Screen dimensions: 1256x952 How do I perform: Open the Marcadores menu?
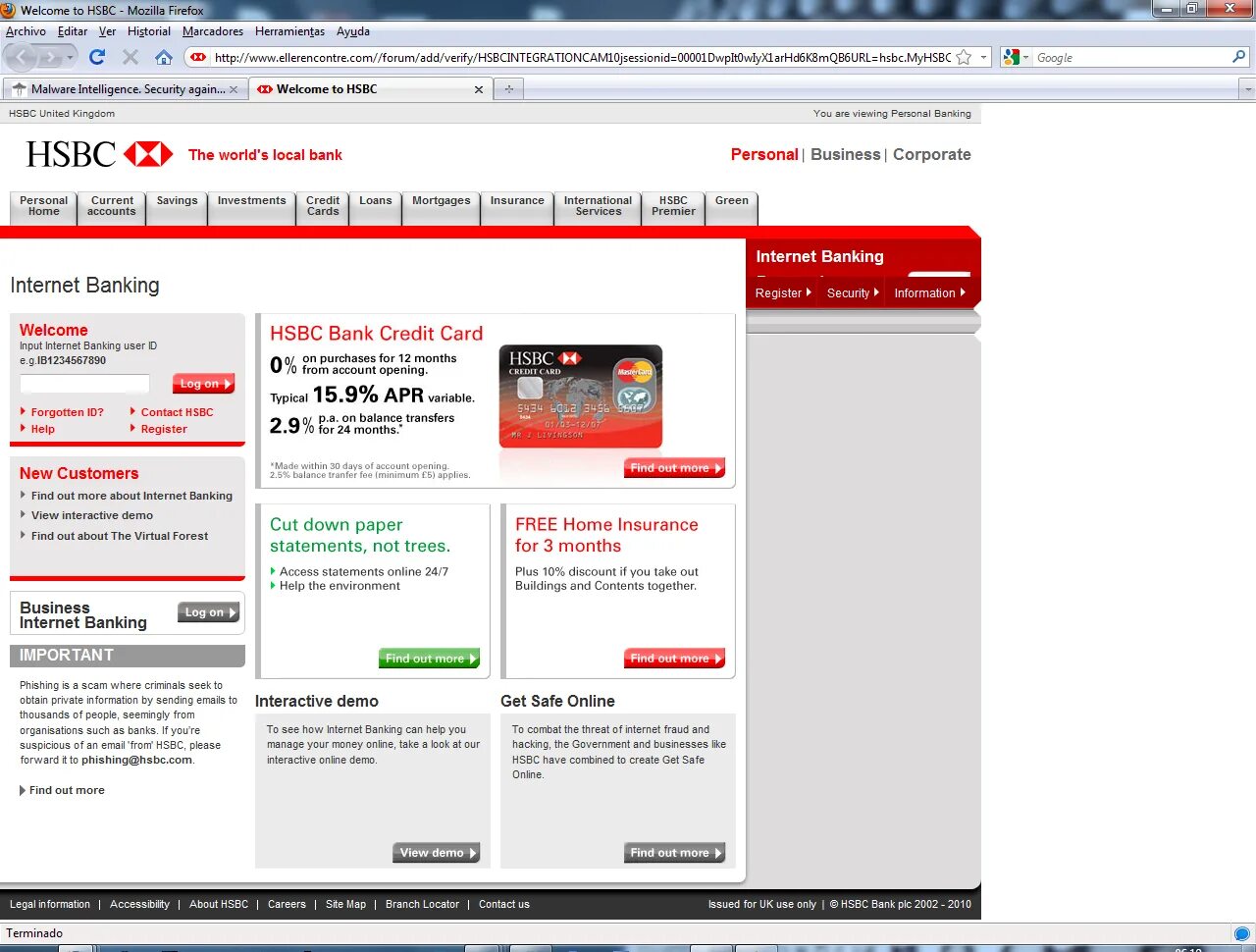213,31
